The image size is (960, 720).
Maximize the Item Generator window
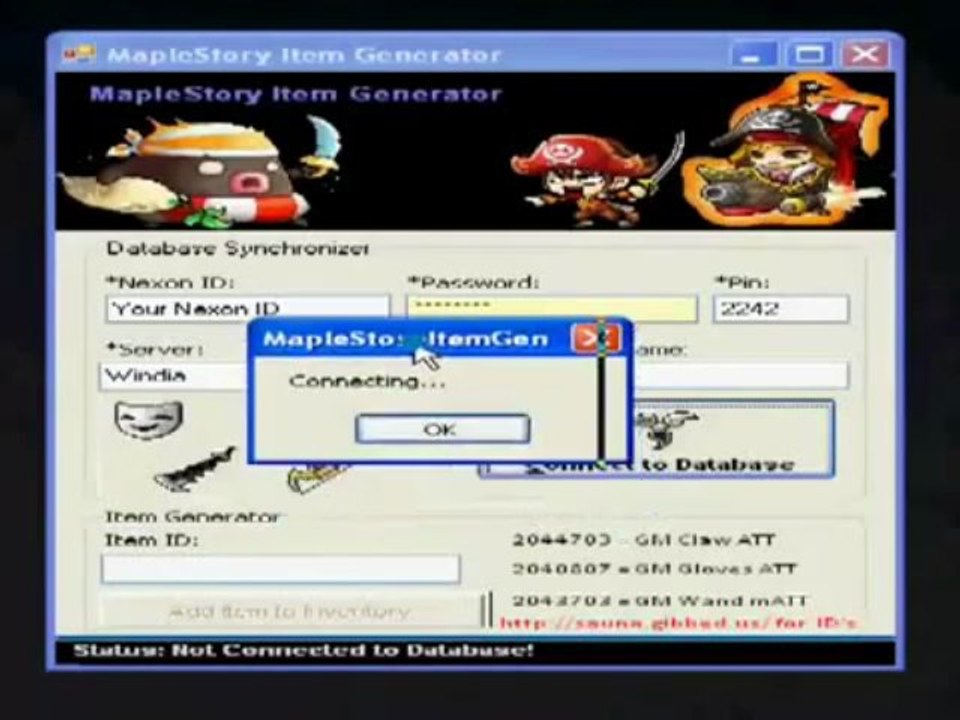pyautogui.click(x=809, y=54)
